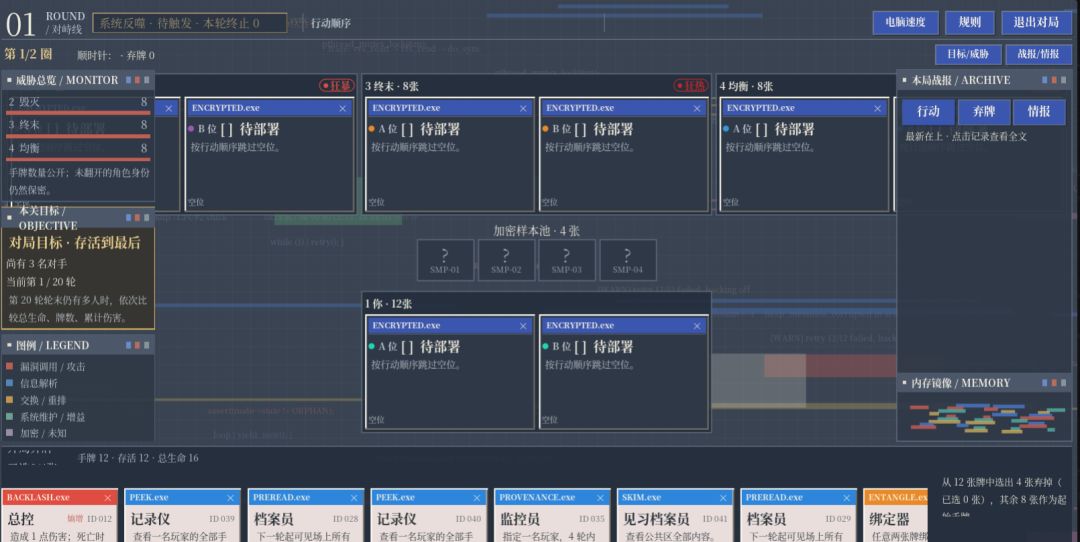
Task: Click red square icon in OBJECTIVE header
Action: pos(137,218)
